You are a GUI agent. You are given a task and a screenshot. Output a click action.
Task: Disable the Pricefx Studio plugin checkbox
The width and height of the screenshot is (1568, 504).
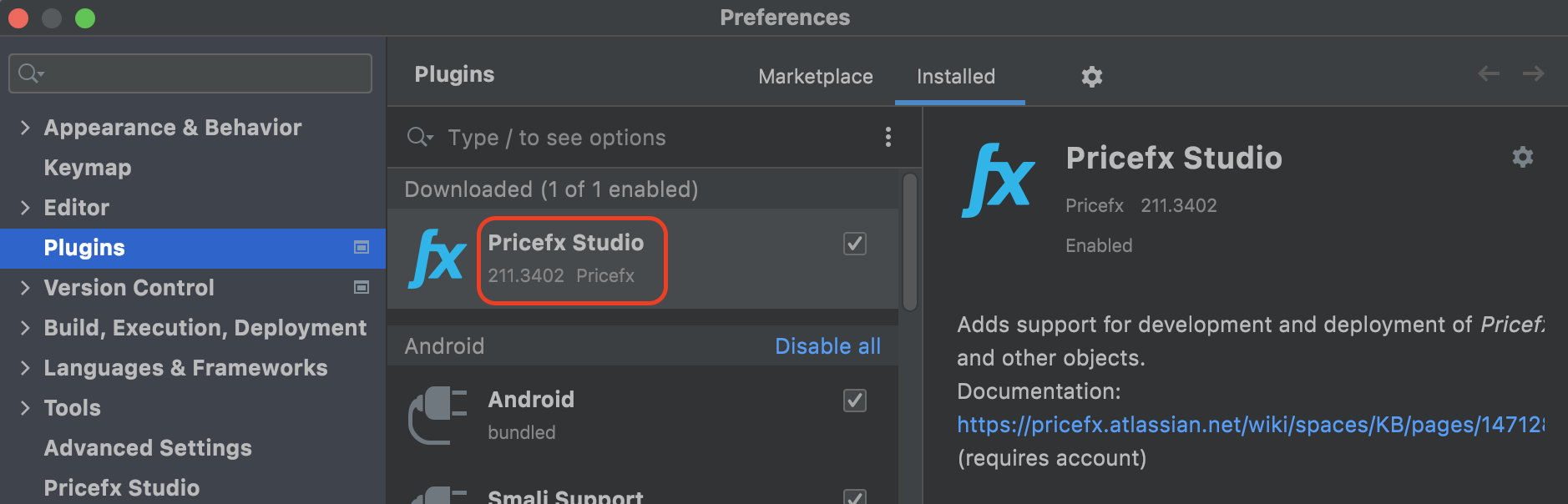click(854, 244)
